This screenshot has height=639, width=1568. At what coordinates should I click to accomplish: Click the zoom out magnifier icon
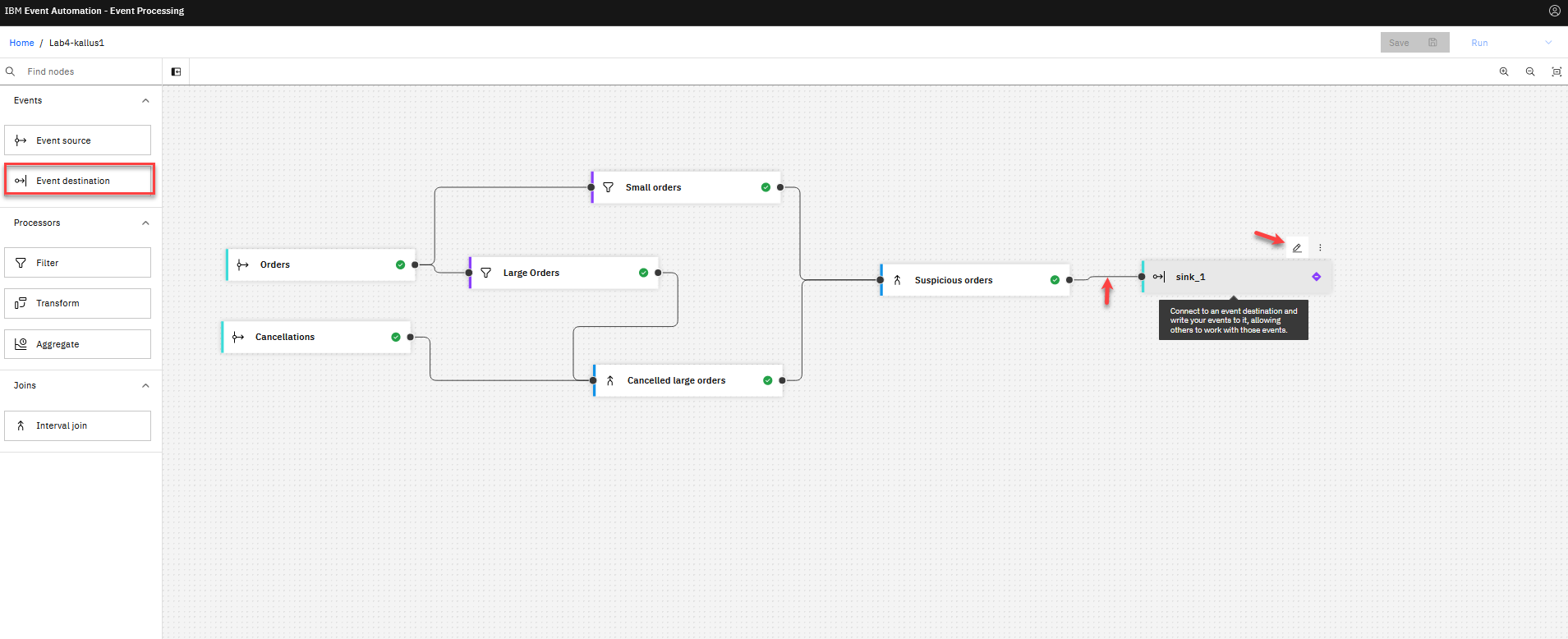tap(1530, 71)
